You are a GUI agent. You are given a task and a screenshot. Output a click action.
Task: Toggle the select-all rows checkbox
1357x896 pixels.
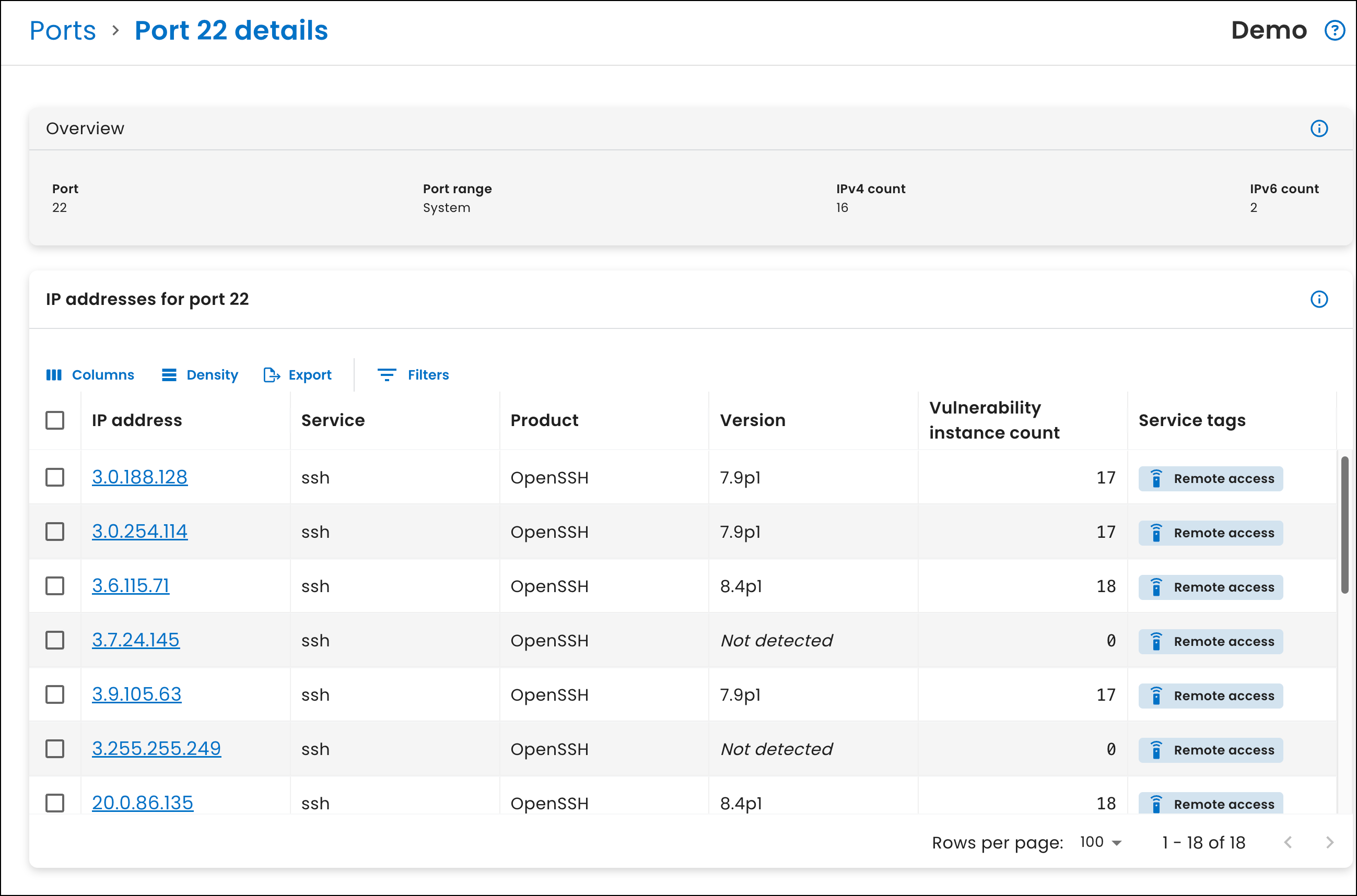click(x=55, y=420)
